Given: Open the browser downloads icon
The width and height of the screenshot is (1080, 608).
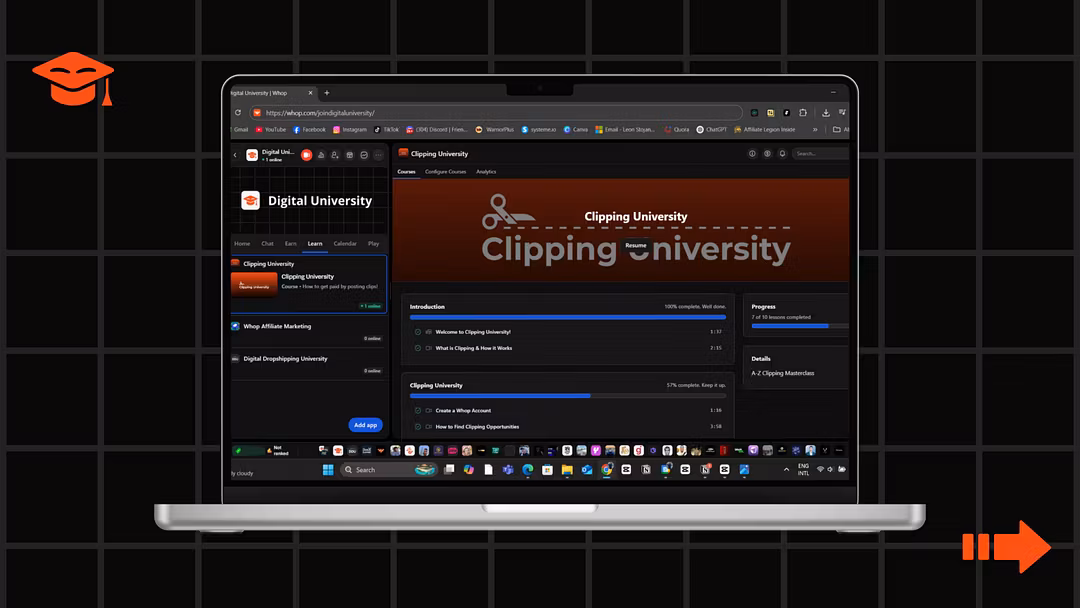Looking at the screenshot, I should pyautogui.click(x=826, y=113).
